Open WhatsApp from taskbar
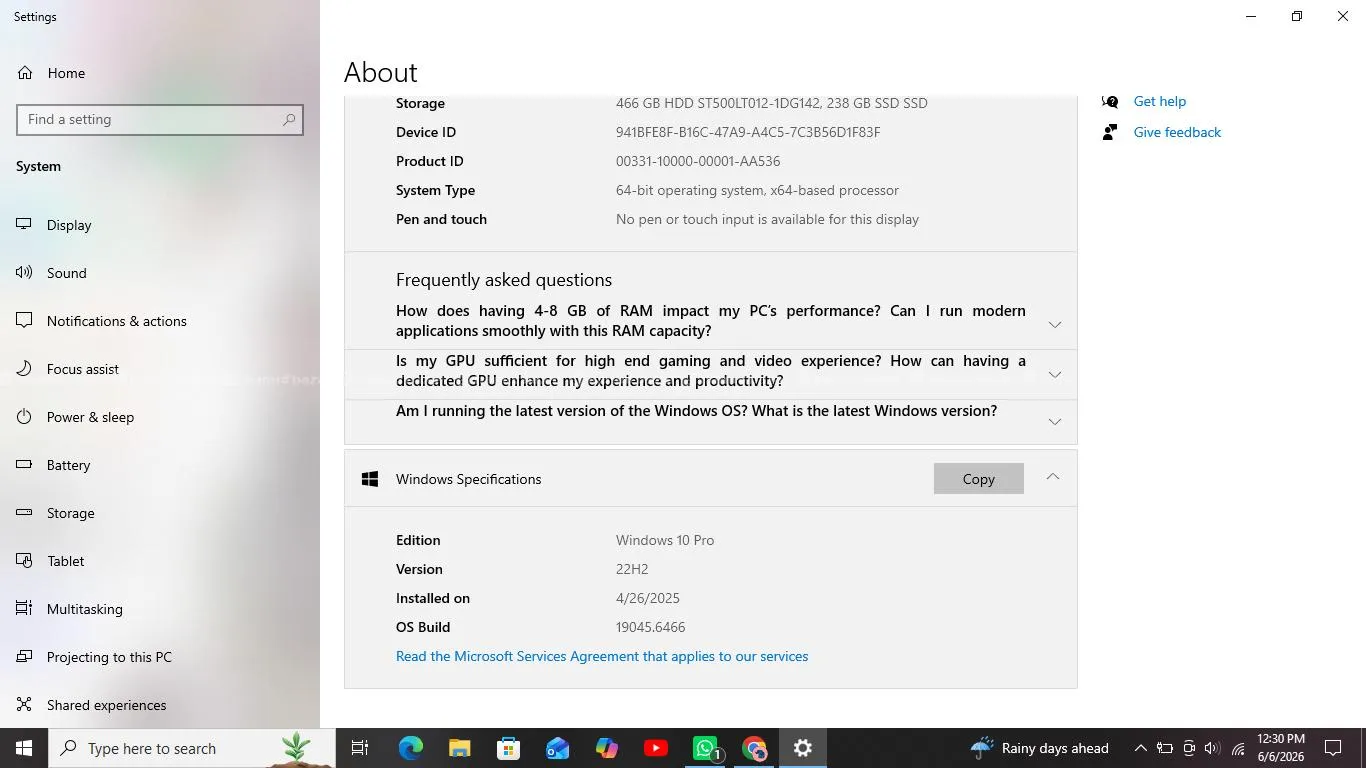This screenshot has height=768, width=1366. coord(706,748)
